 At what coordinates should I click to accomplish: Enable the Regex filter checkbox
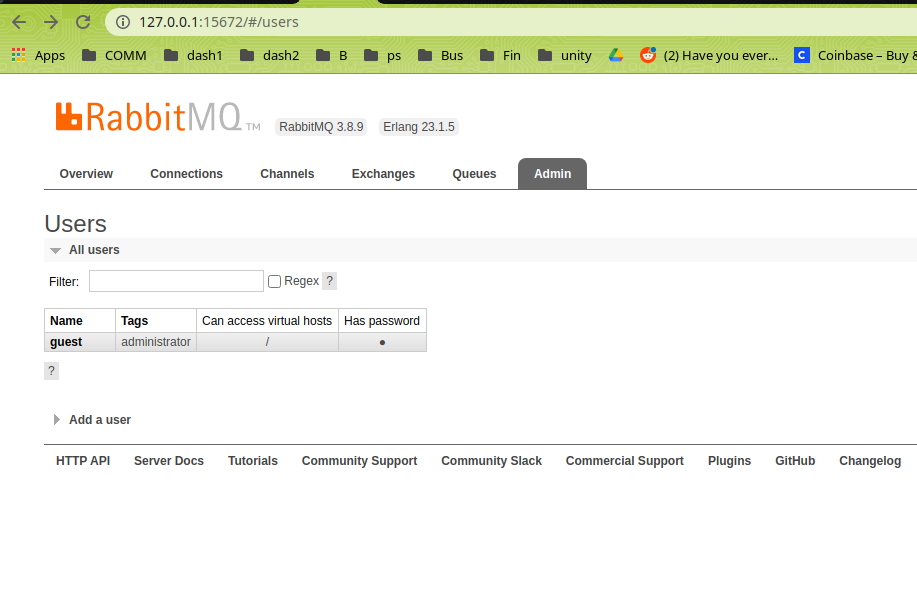coord(274,282)
